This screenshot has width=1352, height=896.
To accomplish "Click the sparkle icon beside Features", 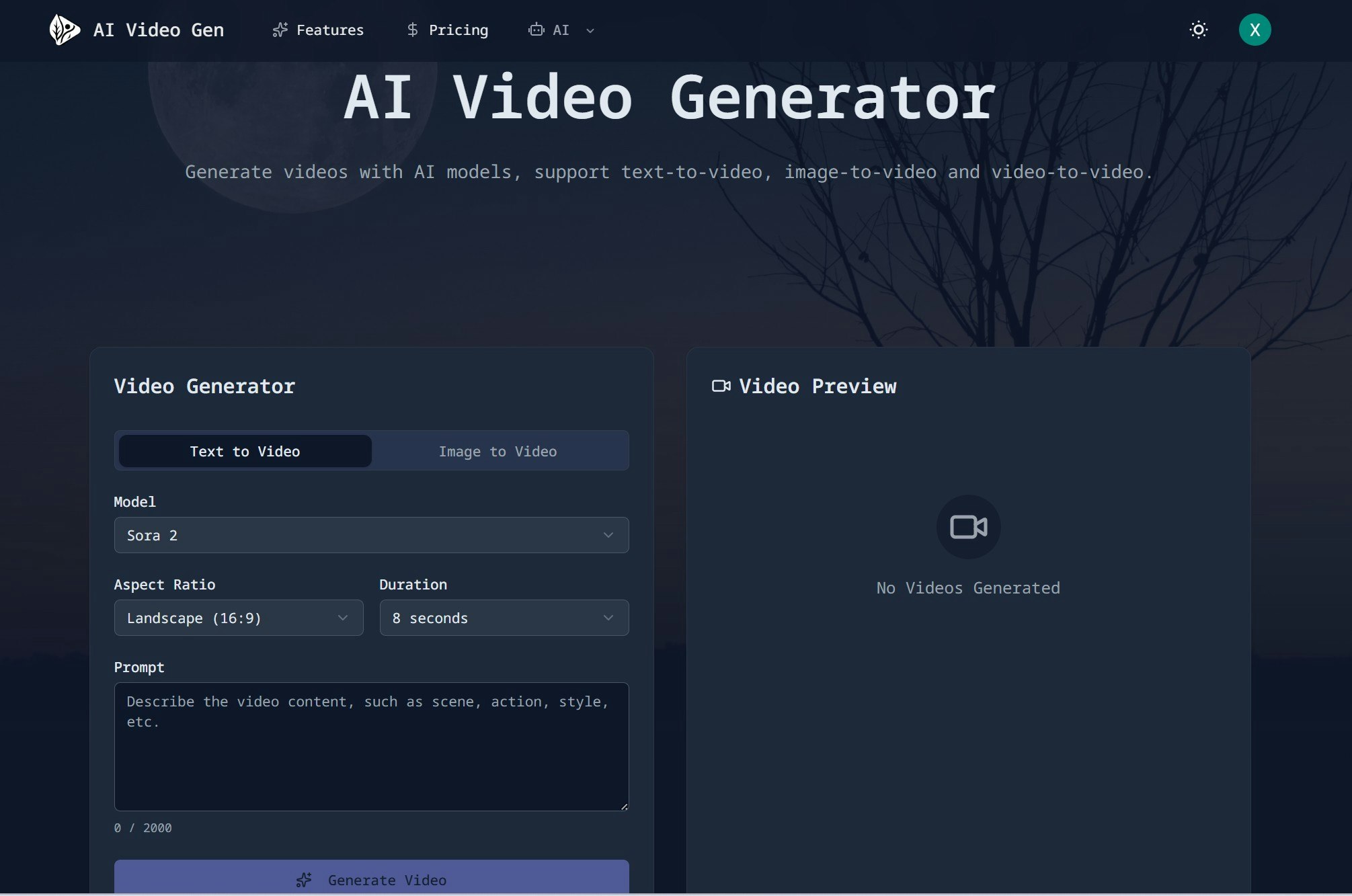I will 280,30.
